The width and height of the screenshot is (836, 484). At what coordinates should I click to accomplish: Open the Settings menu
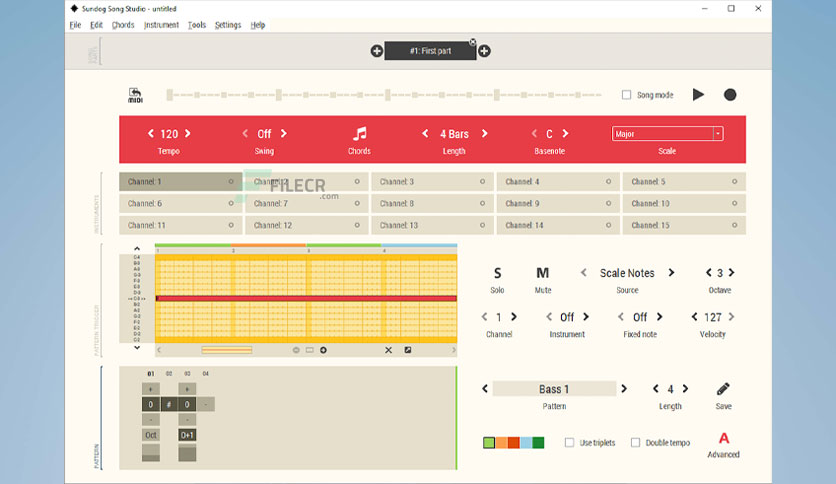pos(228,25)
